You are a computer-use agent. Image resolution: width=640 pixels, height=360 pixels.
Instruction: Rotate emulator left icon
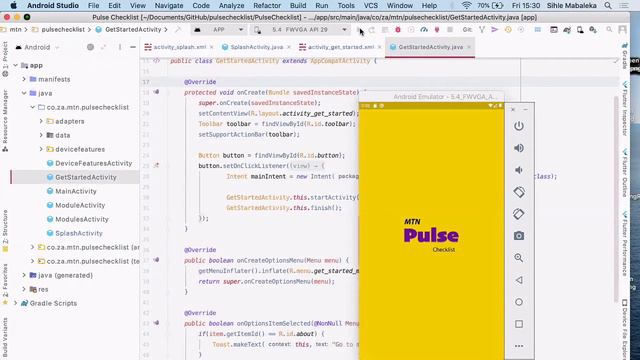[519, 192]
